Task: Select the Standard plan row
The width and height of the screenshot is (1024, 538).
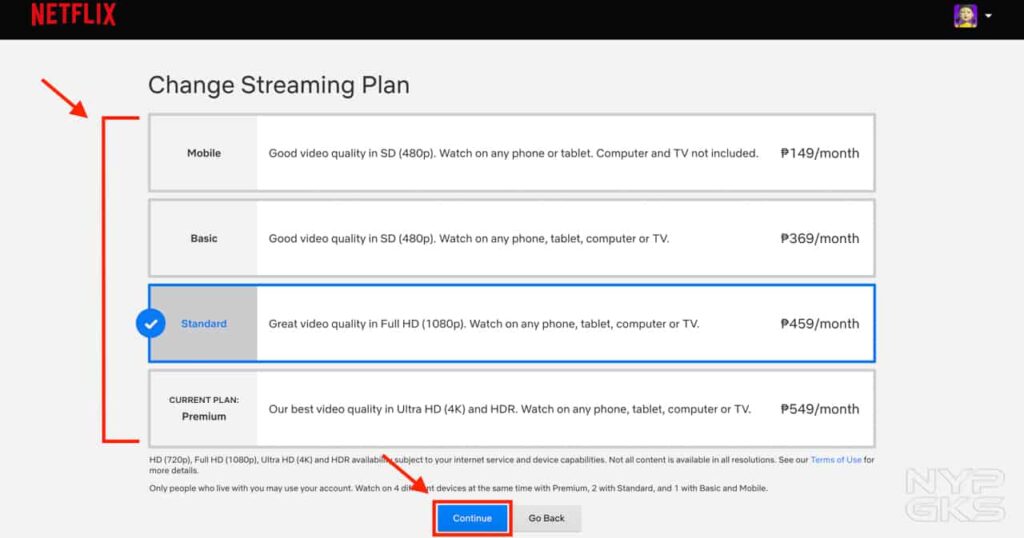Action: [x=511, y=323]
